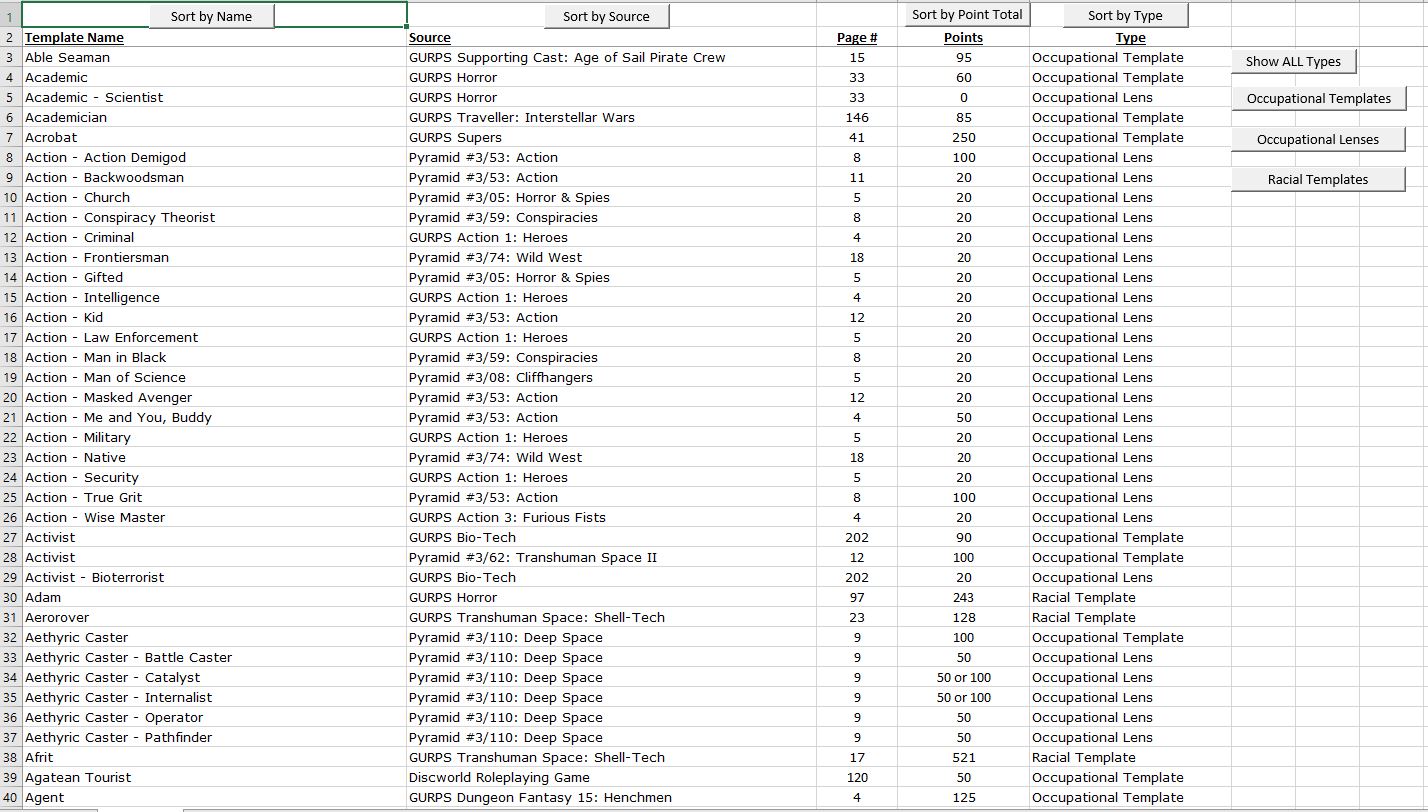Select the Academic - Scientist cell
1428x812 pixels.
pyautogui.click(x=214, y=97)
